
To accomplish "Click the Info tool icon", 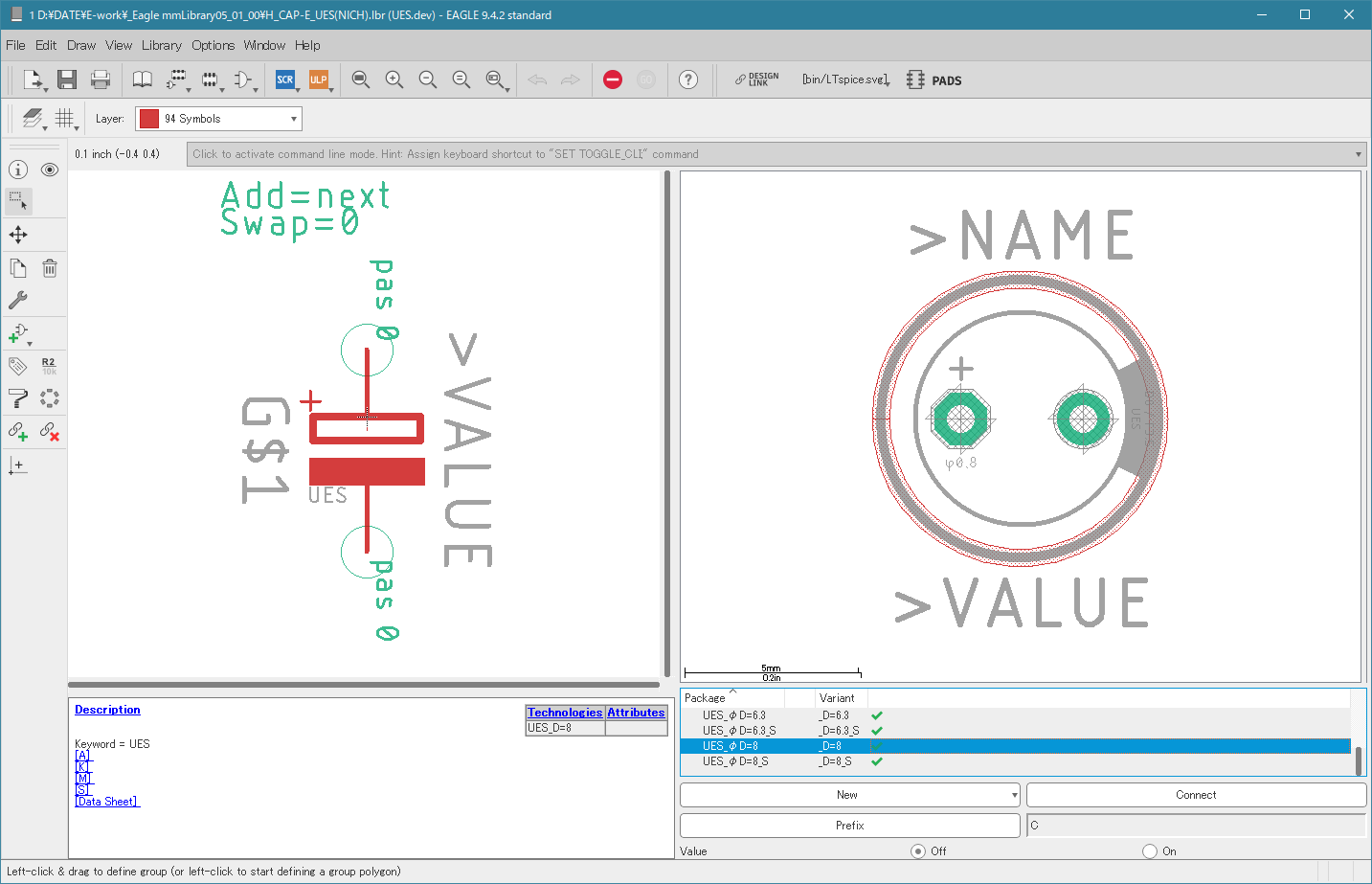I will 18,170.
